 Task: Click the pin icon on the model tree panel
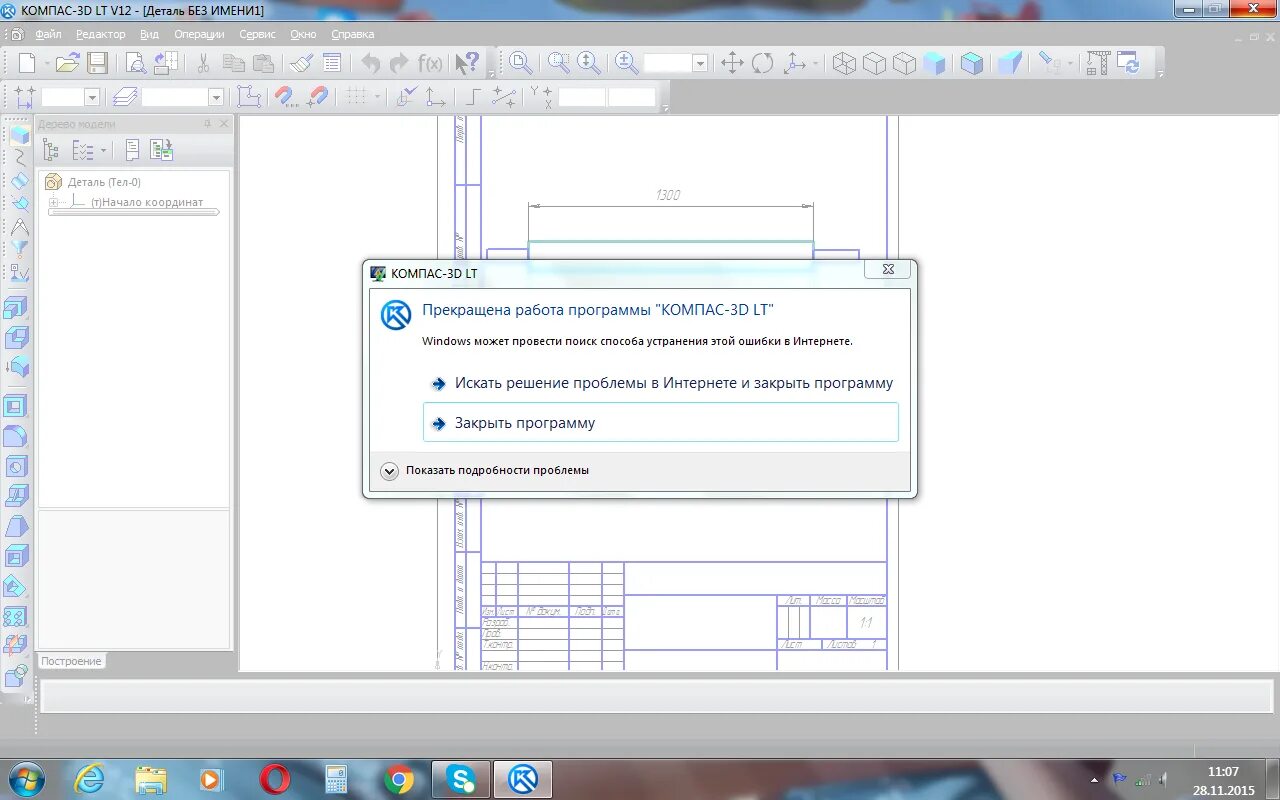pyautogui.click(x=208, y=124)
